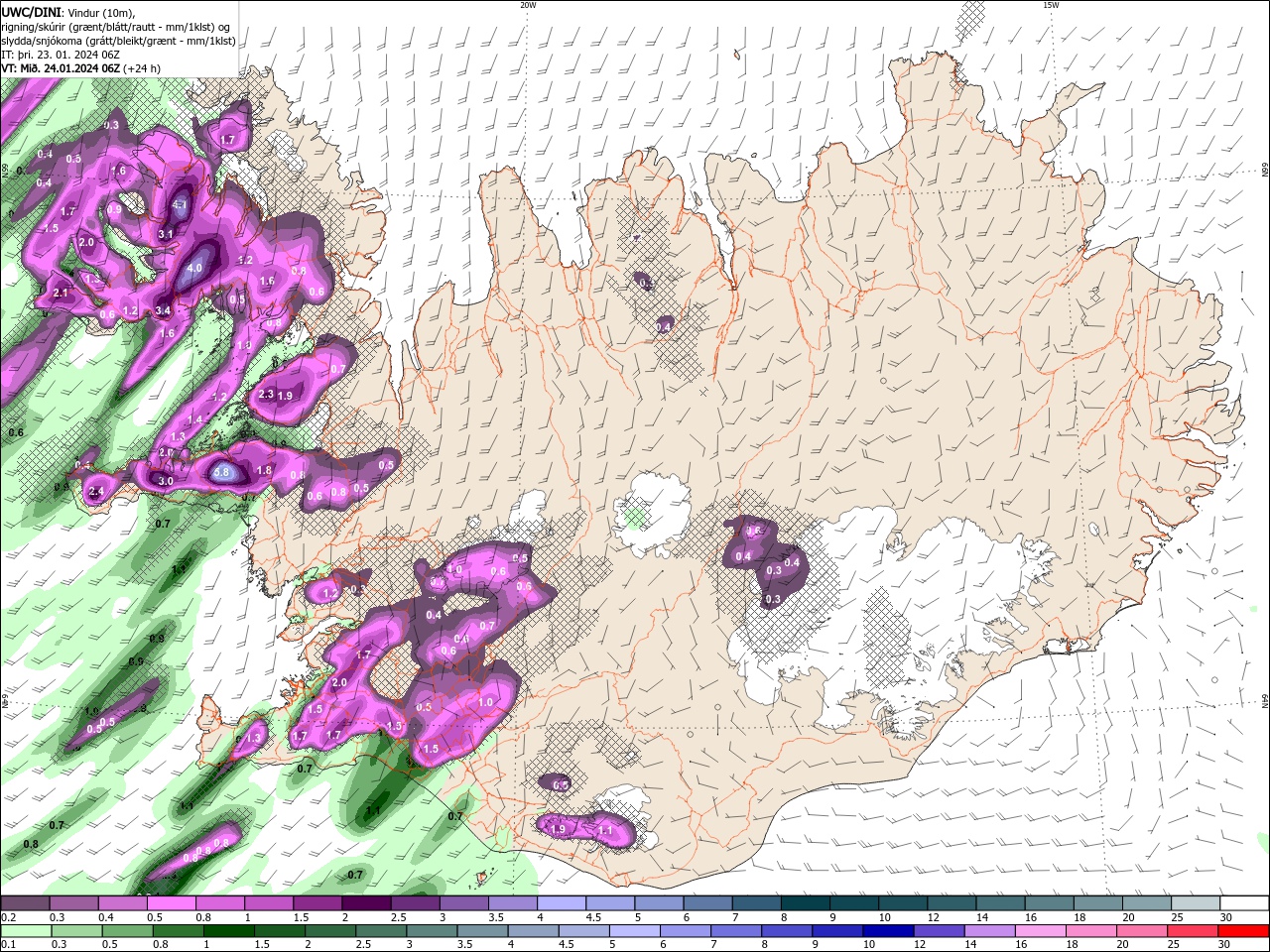Viewport: 1270px width, 952px height.
Task: Click lilac swatch between 4 and 4.5, snow scale
Action: [x=562, y=903]
